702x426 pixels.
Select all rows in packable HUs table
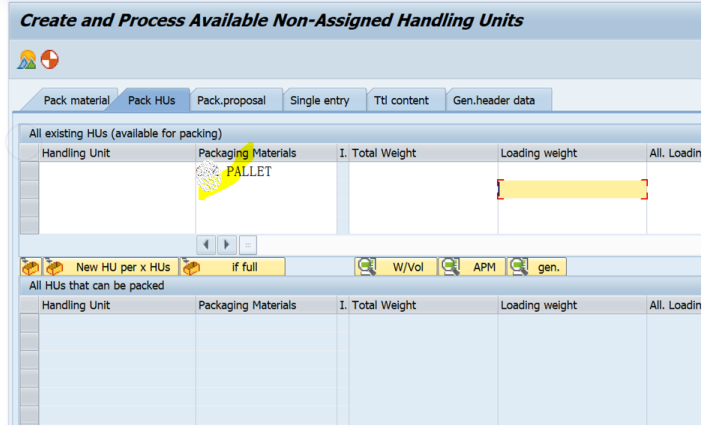tap(29, 305)
